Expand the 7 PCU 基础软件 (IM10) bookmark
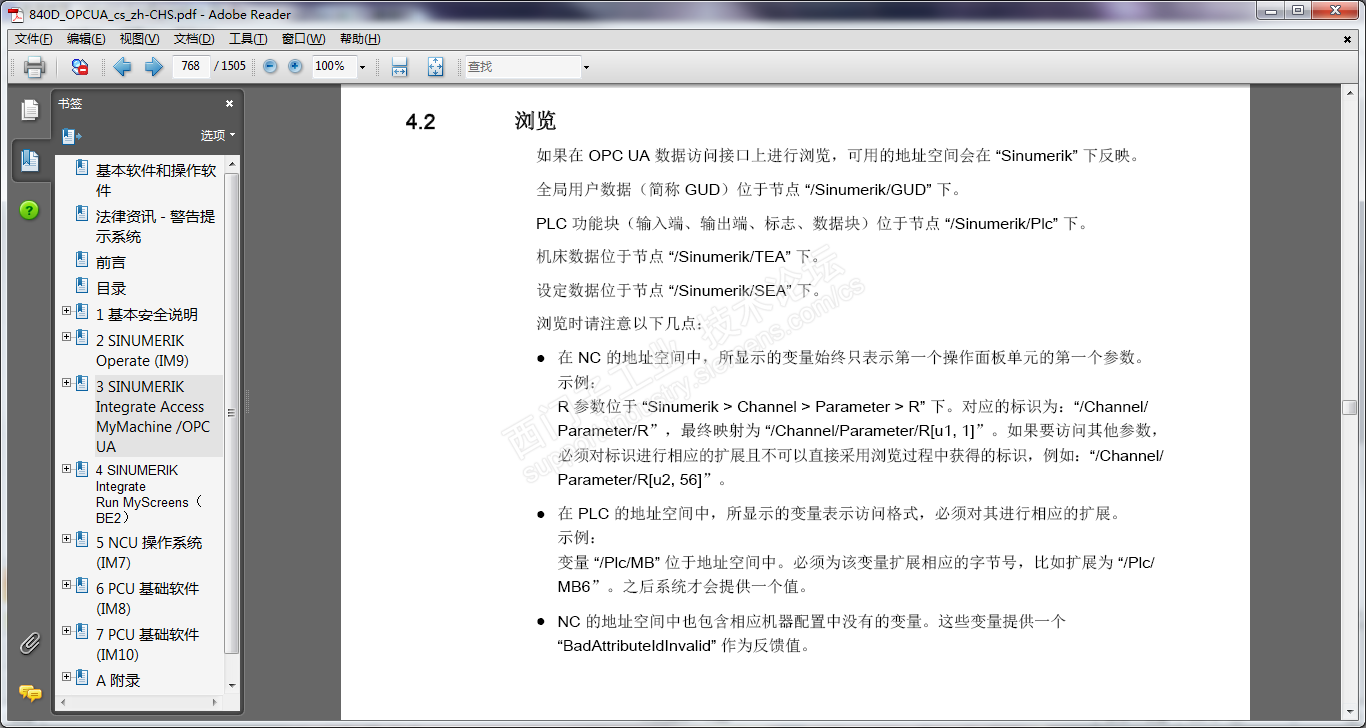 67,631
